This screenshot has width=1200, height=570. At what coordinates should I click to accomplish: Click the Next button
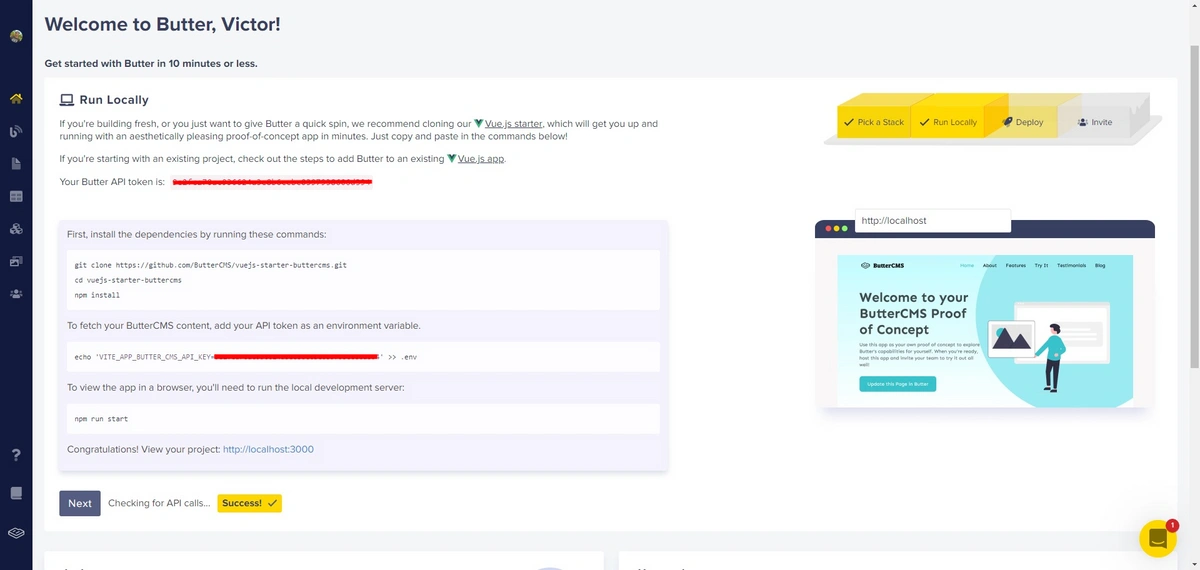pyautogui.click(x=80, y=503)
